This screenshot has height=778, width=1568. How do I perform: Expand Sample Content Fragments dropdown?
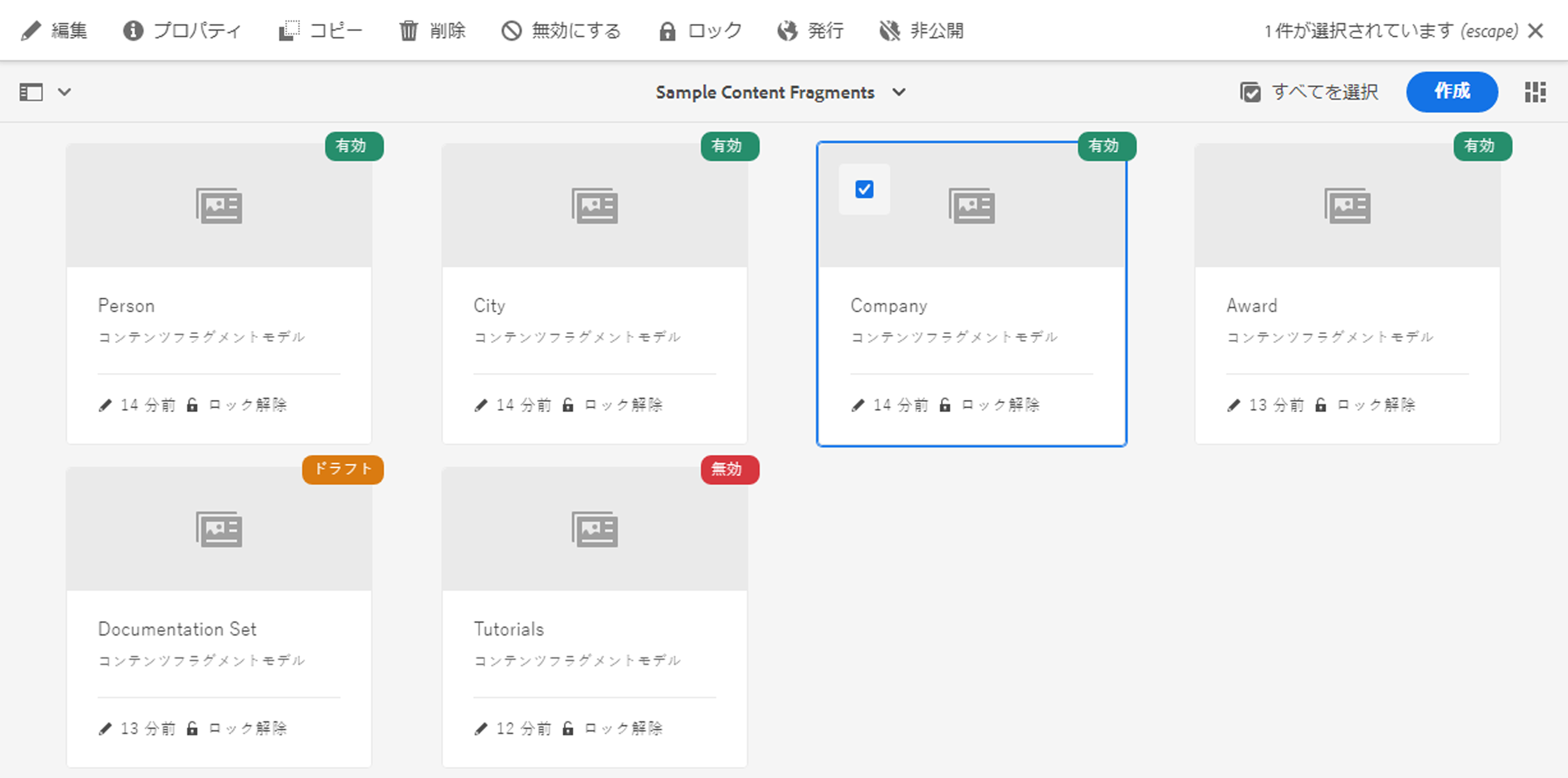899,92
